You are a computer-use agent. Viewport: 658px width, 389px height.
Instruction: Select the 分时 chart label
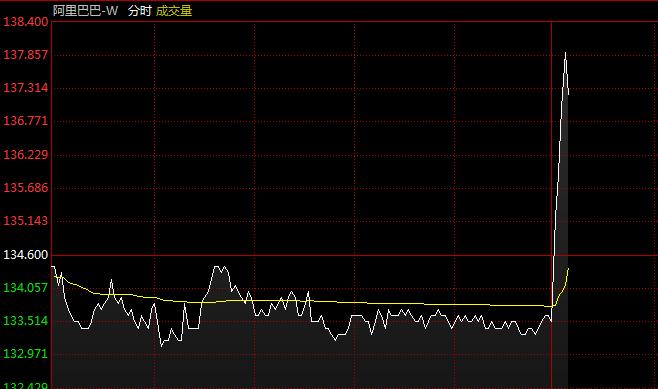(x=140, y=10)
